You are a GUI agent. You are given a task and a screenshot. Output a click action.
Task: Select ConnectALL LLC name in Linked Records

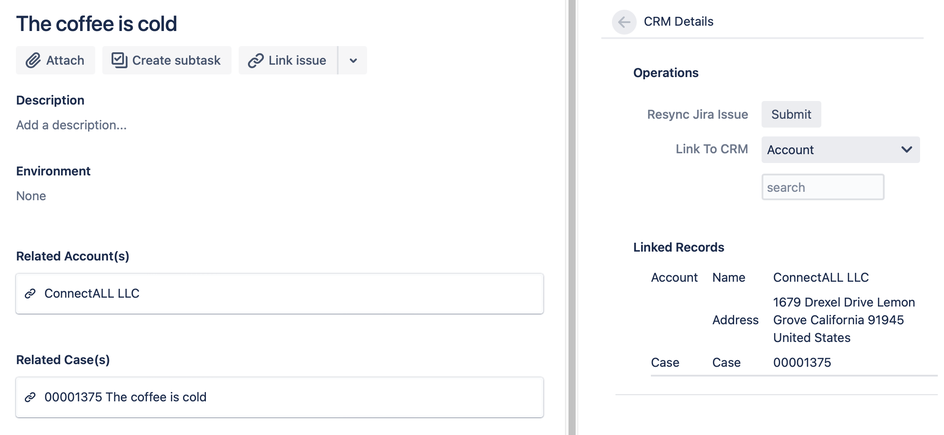coord(821,277)
